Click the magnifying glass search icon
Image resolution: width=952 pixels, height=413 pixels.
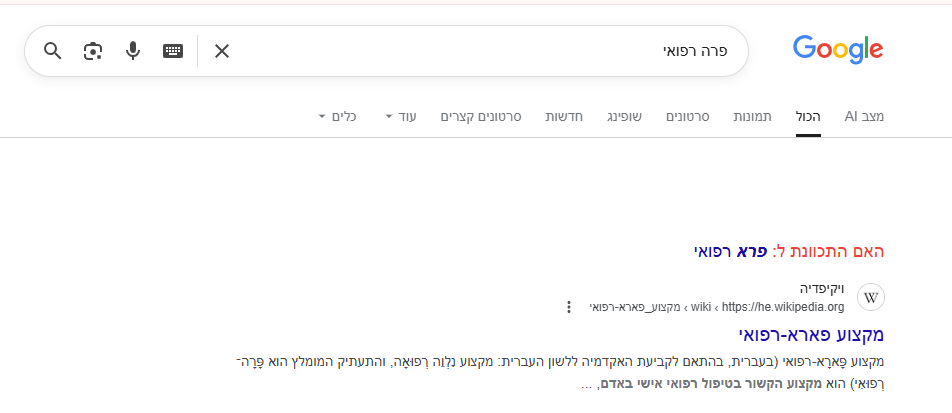click(53, 51)
